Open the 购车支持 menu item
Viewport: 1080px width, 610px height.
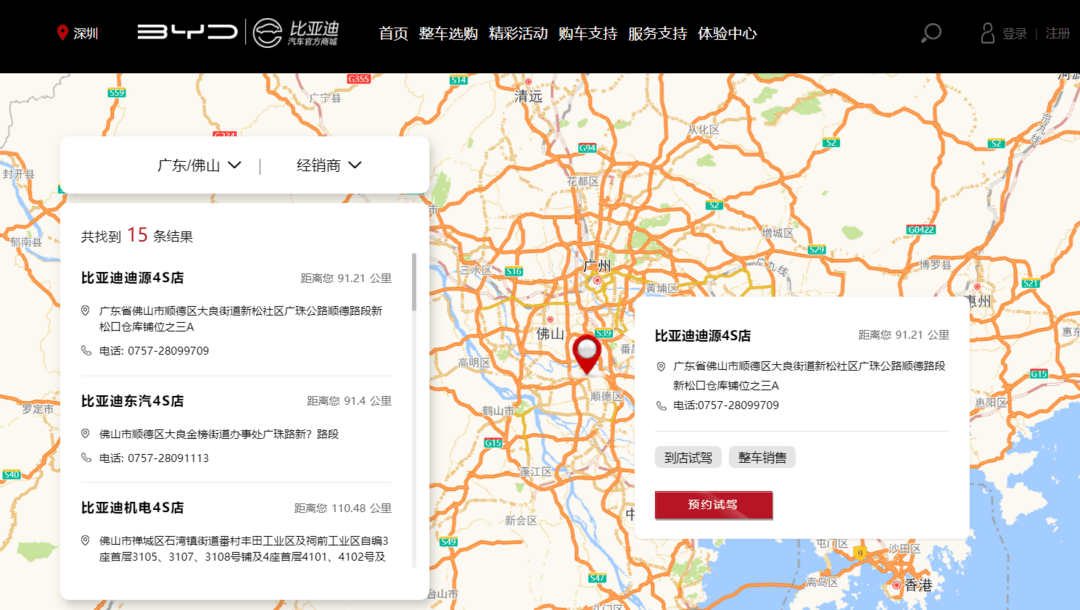coord(588,33)
